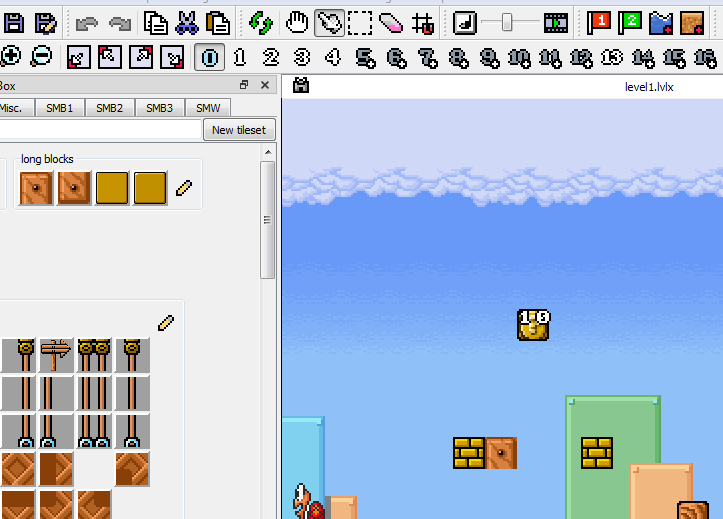This screenshot has height=519, width=723.
Task: Adjust the music volume slider handle
Action: [507, 22]
